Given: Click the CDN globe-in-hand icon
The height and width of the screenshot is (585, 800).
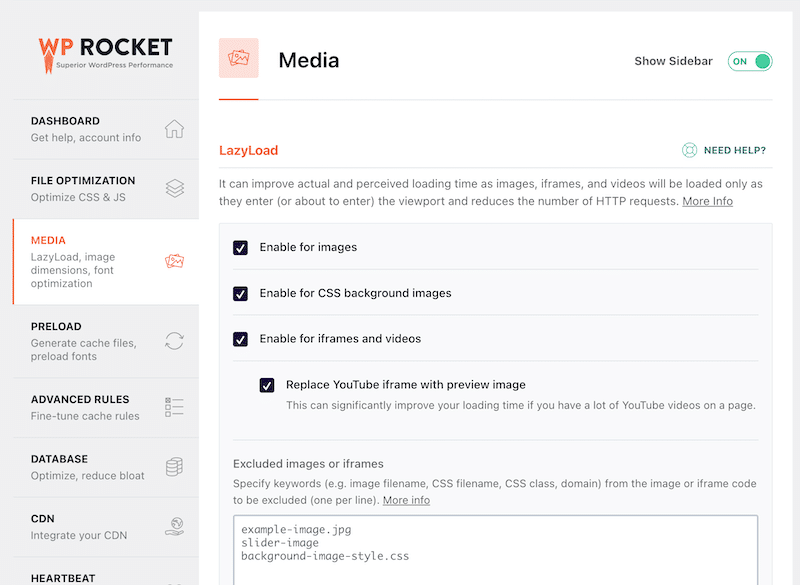Looking at the screenshot, I should tap(174, 526).
